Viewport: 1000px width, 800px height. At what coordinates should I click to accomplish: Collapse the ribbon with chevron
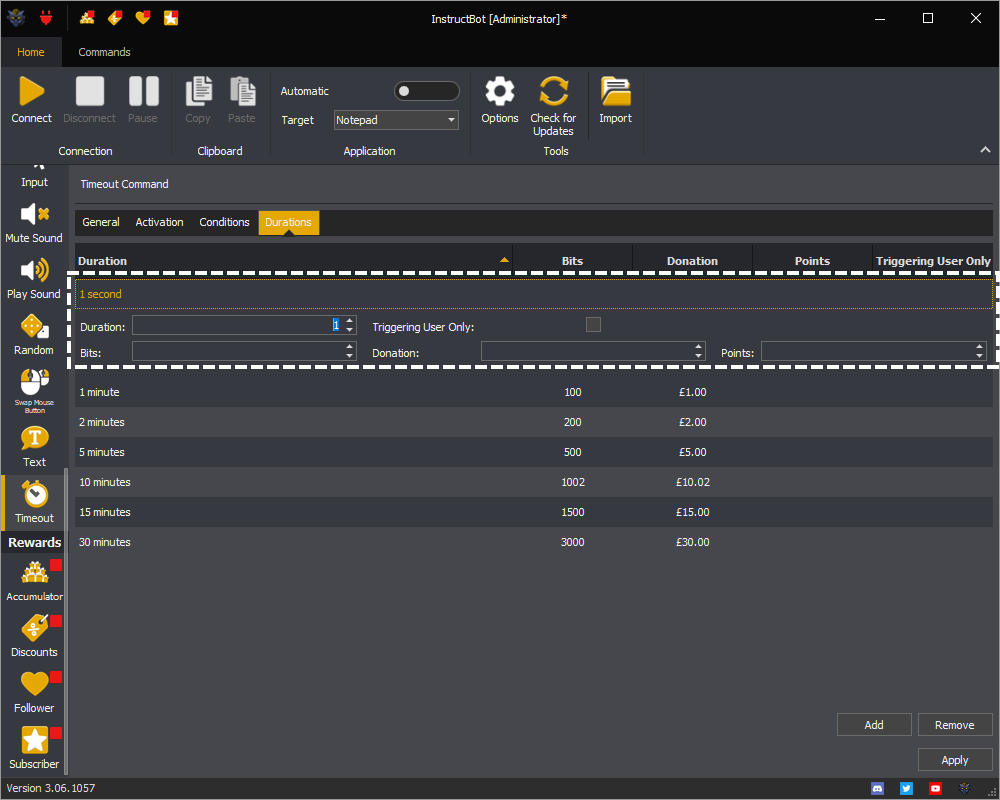[985, 150]
